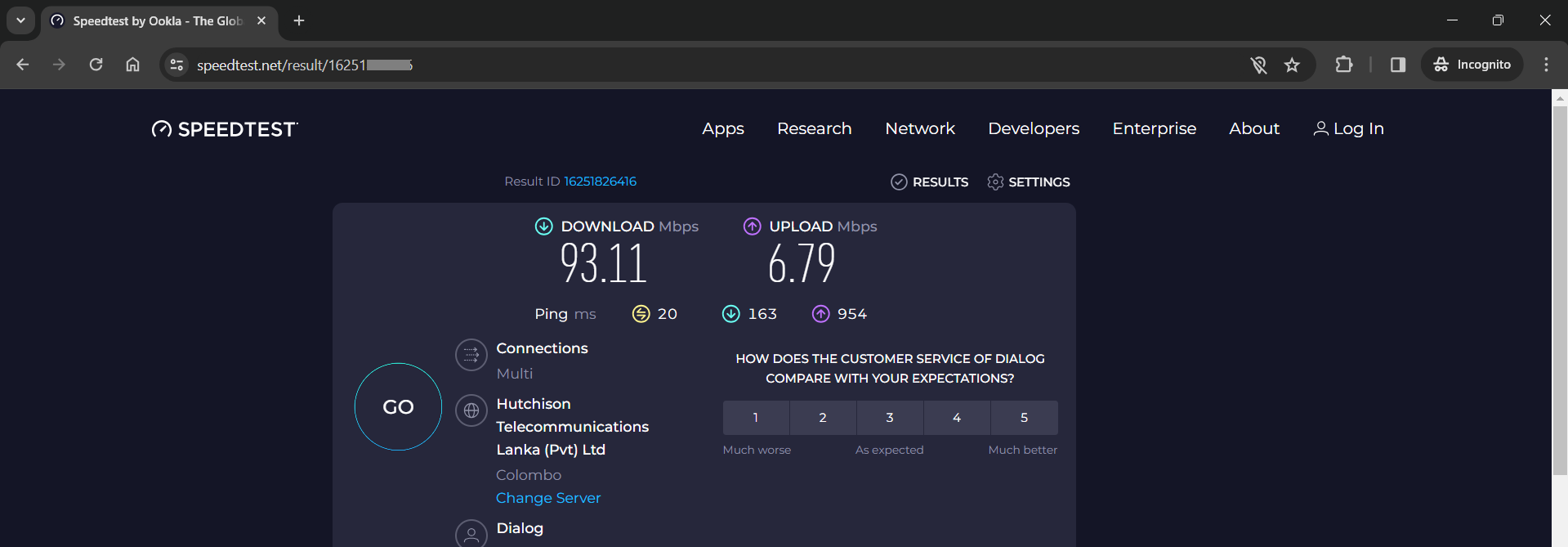Screen dimensions: 1568x547
Task: Rate customer service 2
Action: [823, 418]
